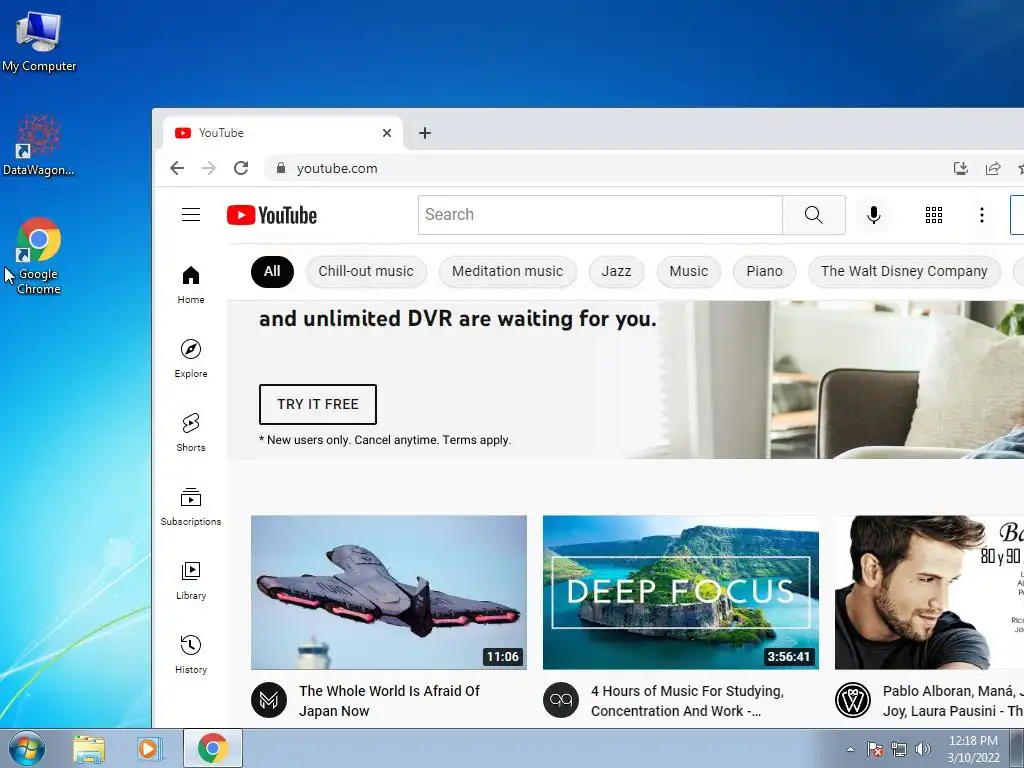The image size is (1024, 768).
Task: Go back with Chrome back arrow
Action: tap(177, 168)
